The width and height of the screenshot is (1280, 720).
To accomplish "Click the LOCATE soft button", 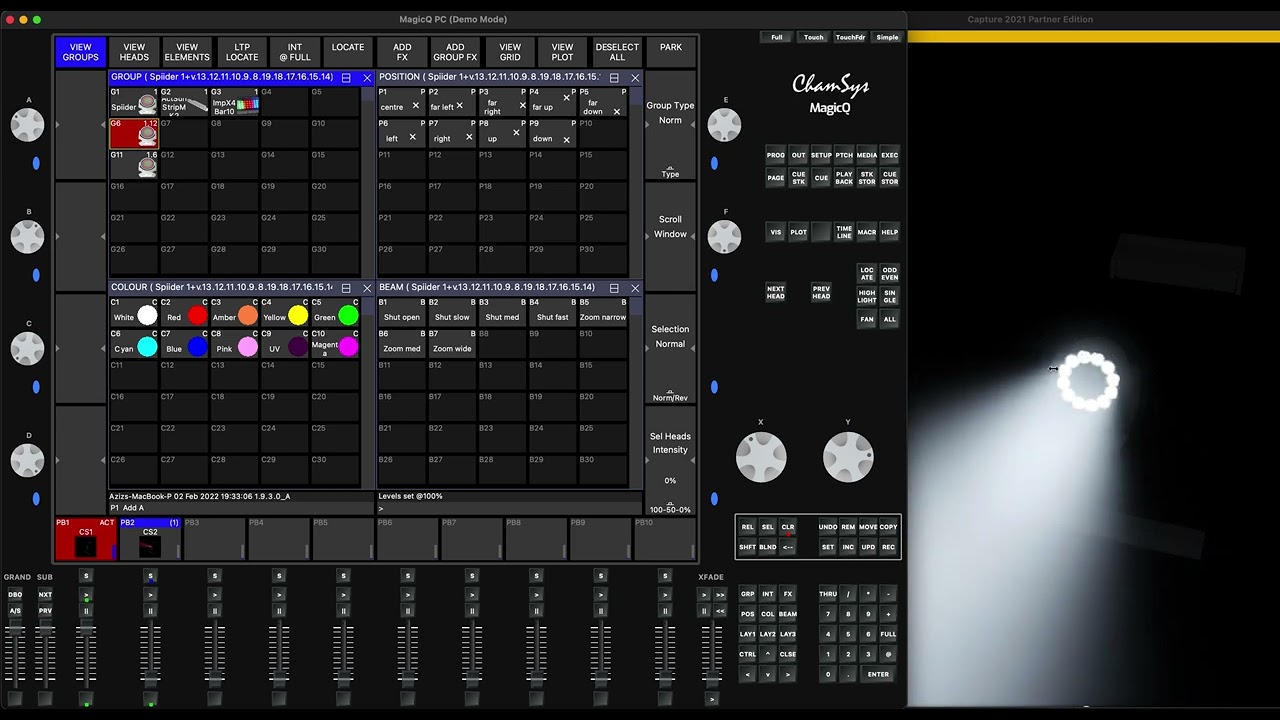I will click(348, 52).
